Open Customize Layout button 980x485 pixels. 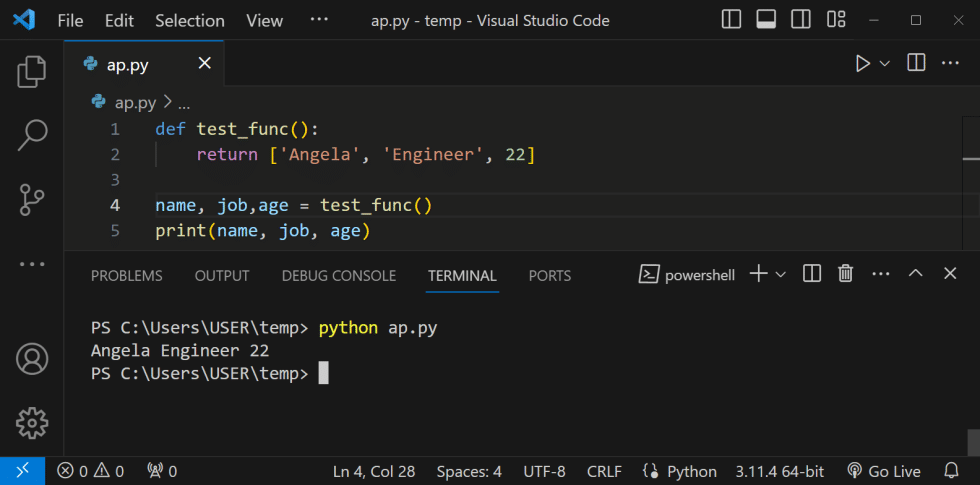(836, 20)
